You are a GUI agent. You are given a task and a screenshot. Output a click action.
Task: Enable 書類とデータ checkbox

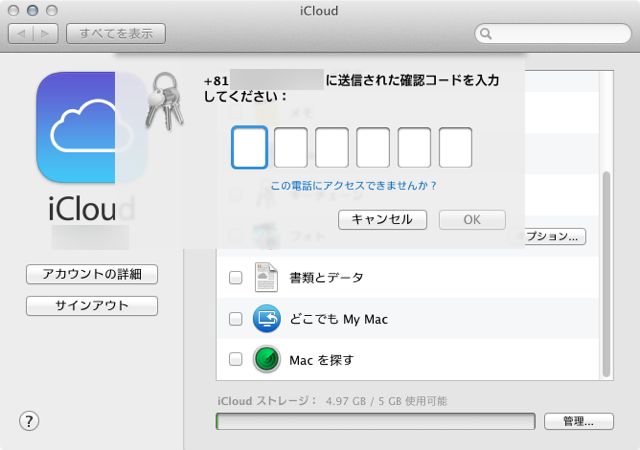pyautogui.click(x=236, y=278)
